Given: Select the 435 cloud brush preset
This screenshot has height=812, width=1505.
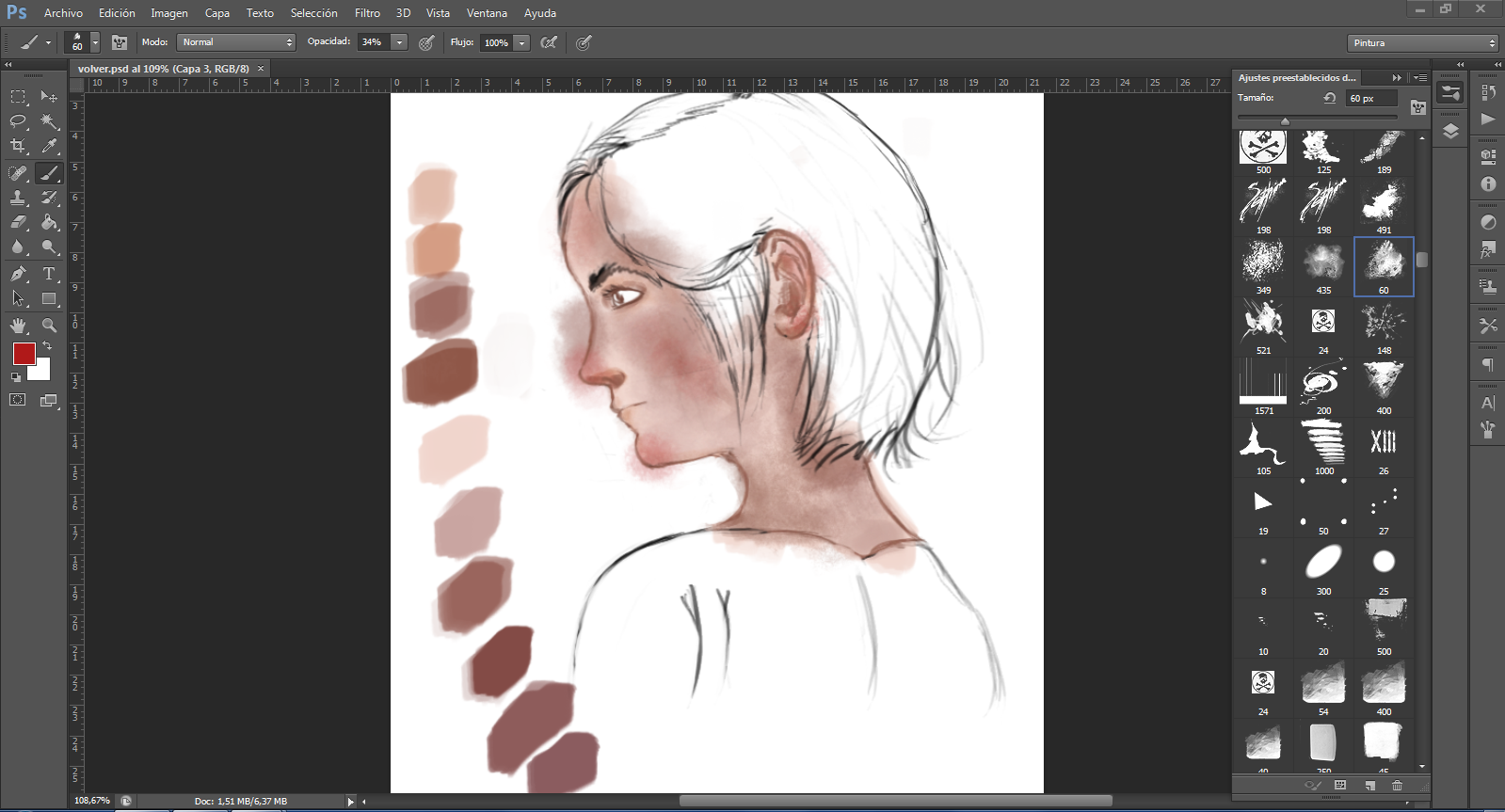Looking at the screenshot, I should click(1323, 266).
